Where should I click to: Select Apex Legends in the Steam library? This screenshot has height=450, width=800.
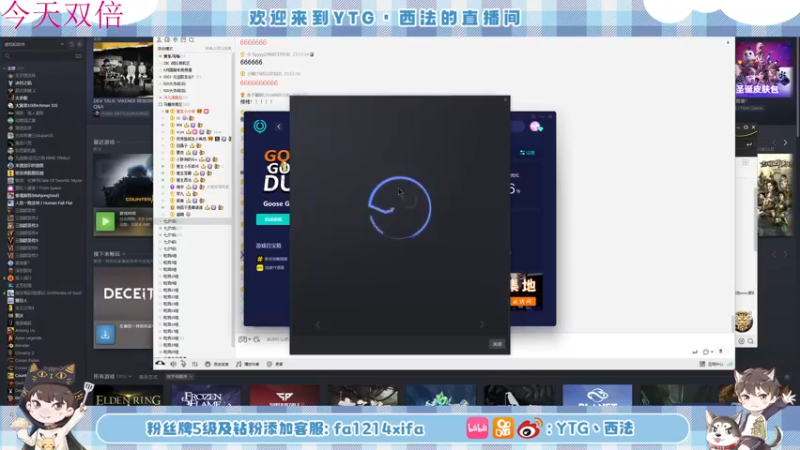(x=24, y=338)
